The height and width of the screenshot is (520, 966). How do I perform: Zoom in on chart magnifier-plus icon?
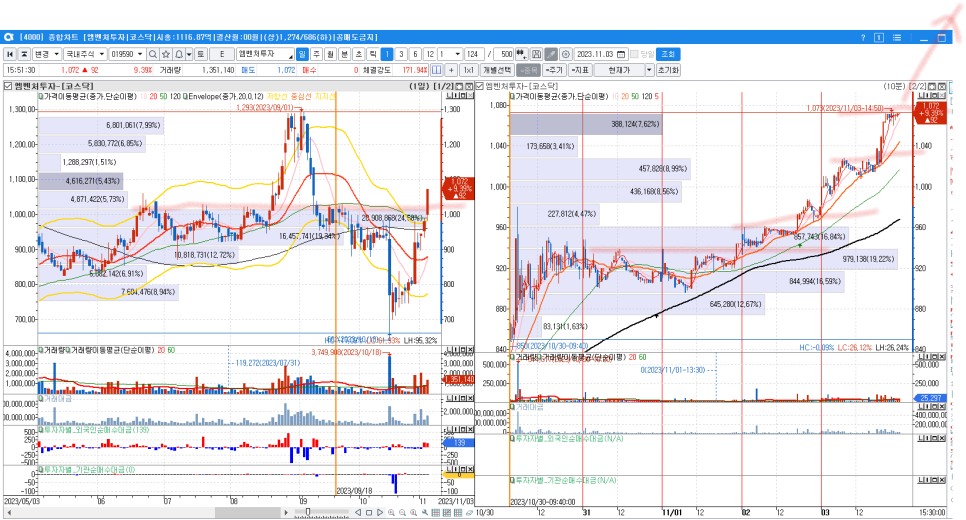pos(391,513)
